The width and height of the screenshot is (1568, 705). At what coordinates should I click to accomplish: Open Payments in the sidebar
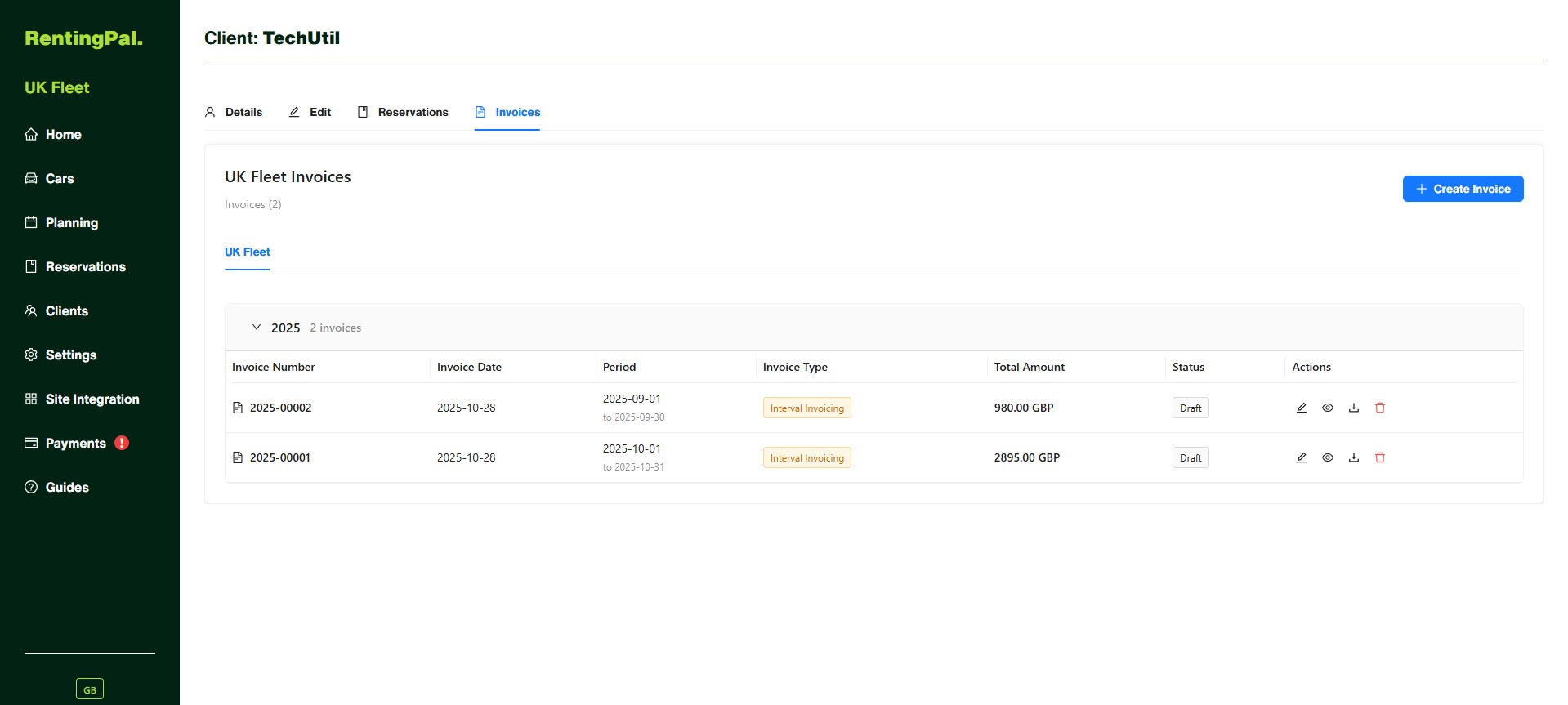(x=65, y=443)
